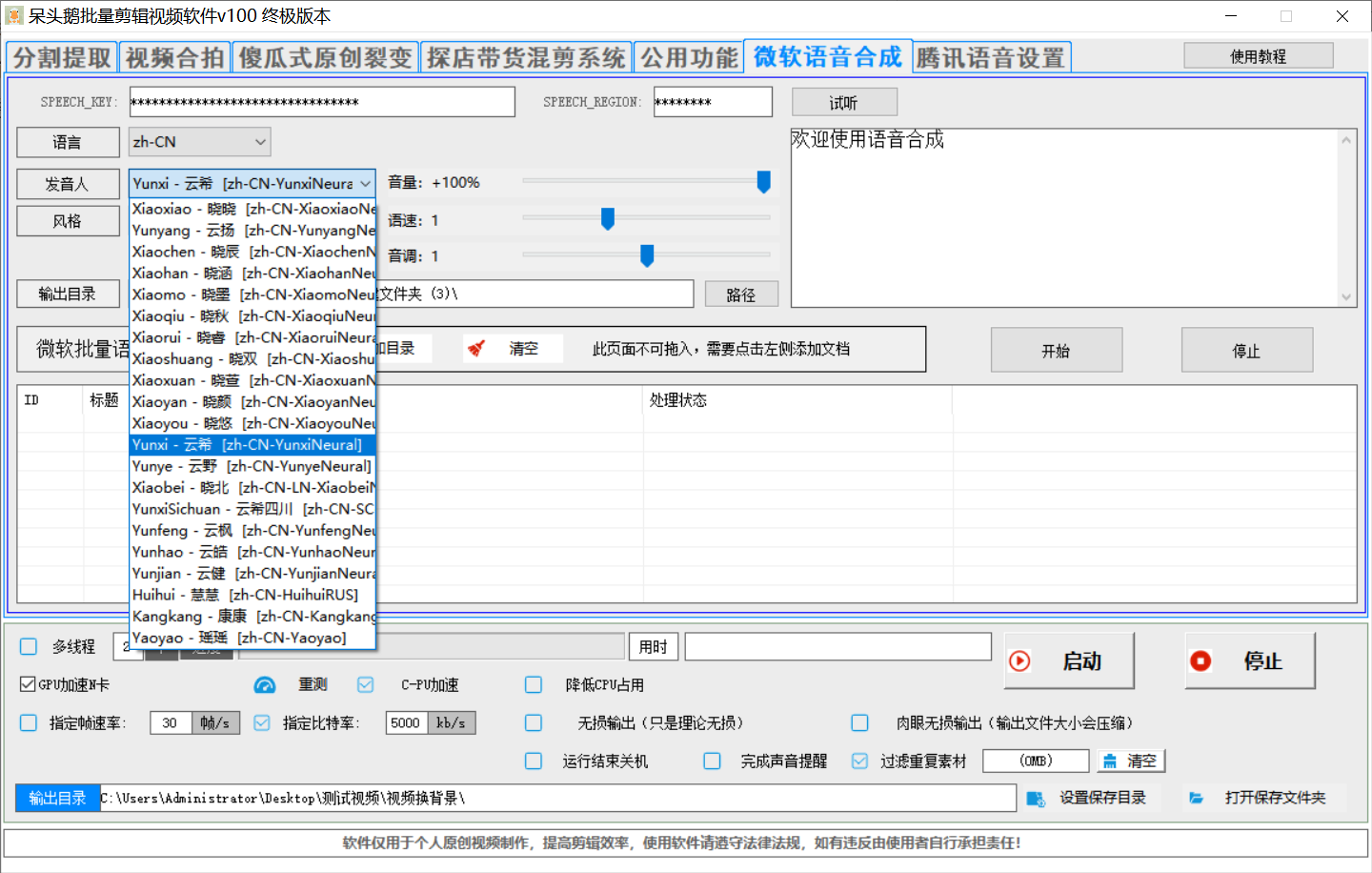Select Xiaoshuang 晓双 voice option

(x=252, y=358)
